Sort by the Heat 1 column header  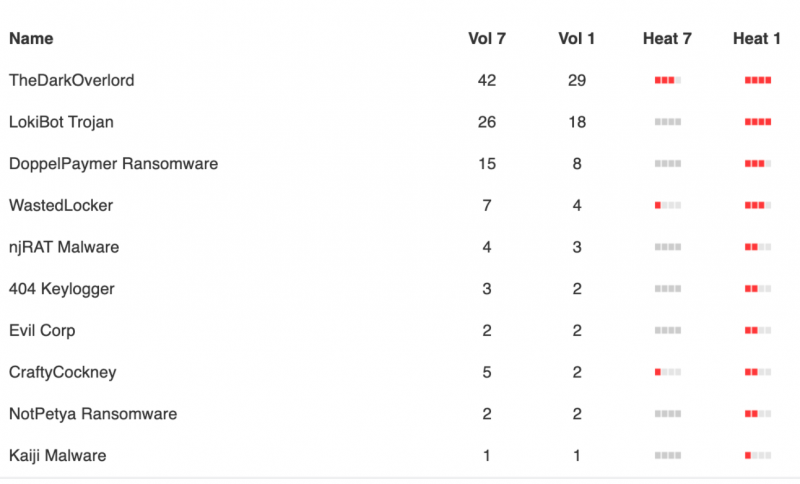click(757, 38)
